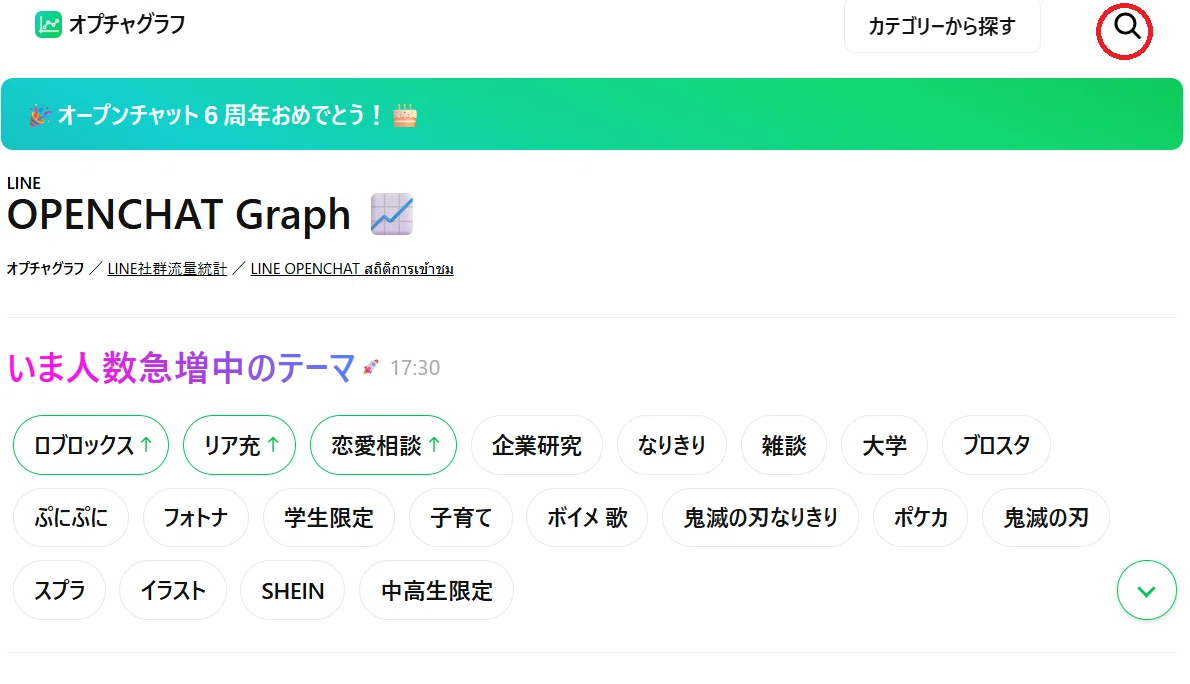Open the 子育て theme chip
The width and height of the screenshot is (1190, 684).
tap(461, 518)
